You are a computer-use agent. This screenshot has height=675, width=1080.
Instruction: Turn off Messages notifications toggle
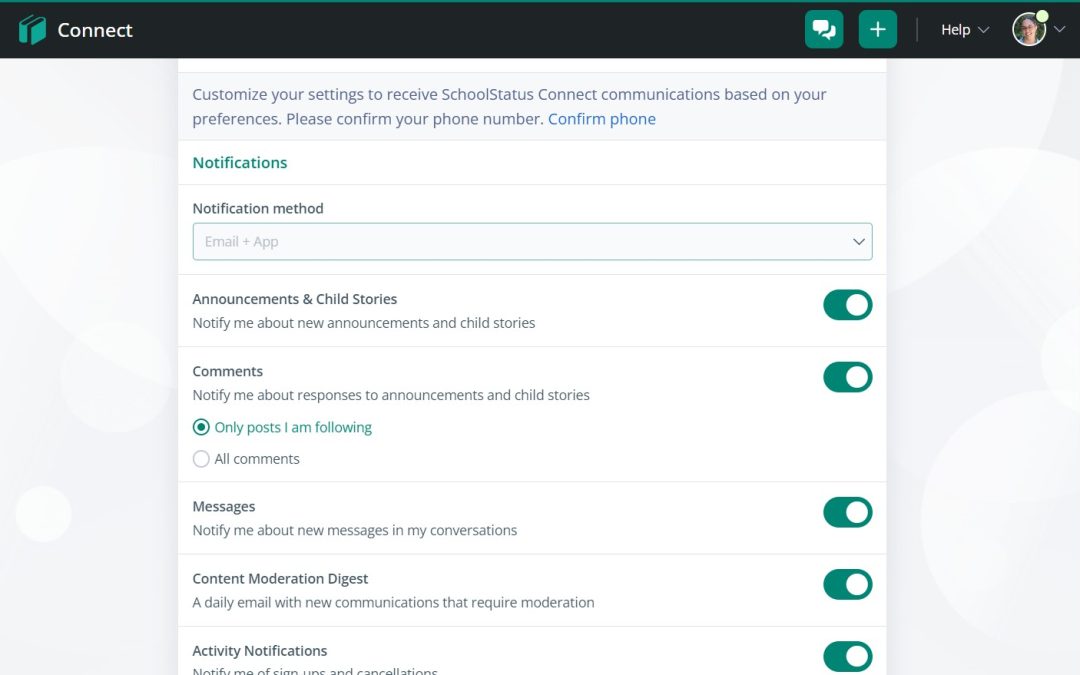[847, 512]
